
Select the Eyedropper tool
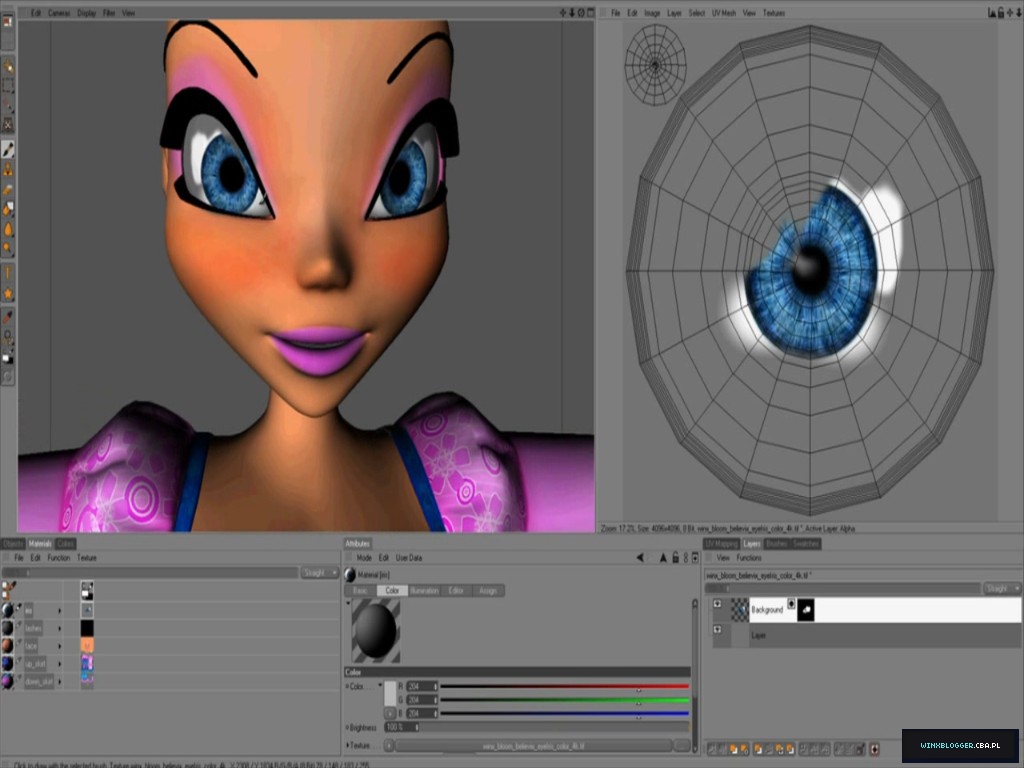coord(8,317)
